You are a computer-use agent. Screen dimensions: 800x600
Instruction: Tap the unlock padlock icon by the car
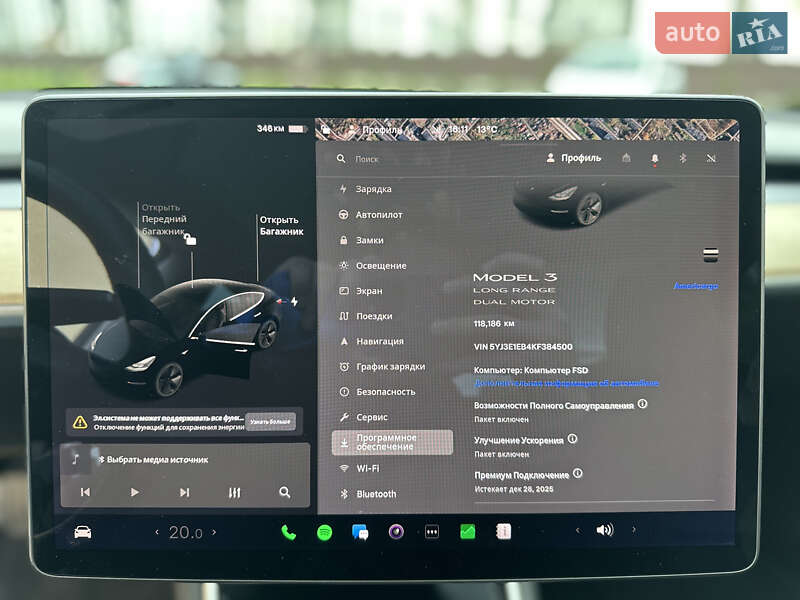[x=190, y=239]
